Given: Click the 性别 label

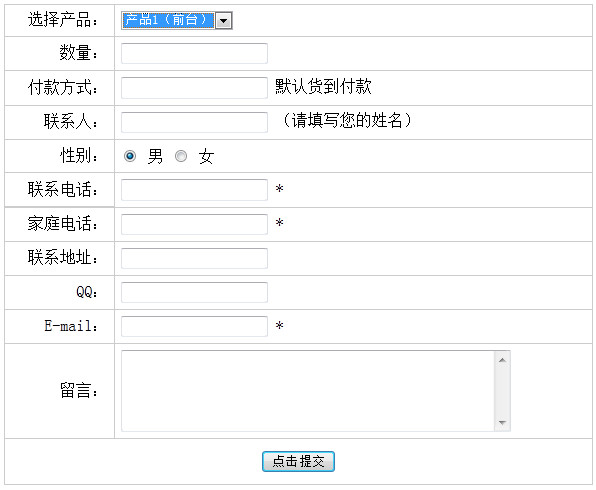Looking at the screenshot, I should tap(79, 155).
